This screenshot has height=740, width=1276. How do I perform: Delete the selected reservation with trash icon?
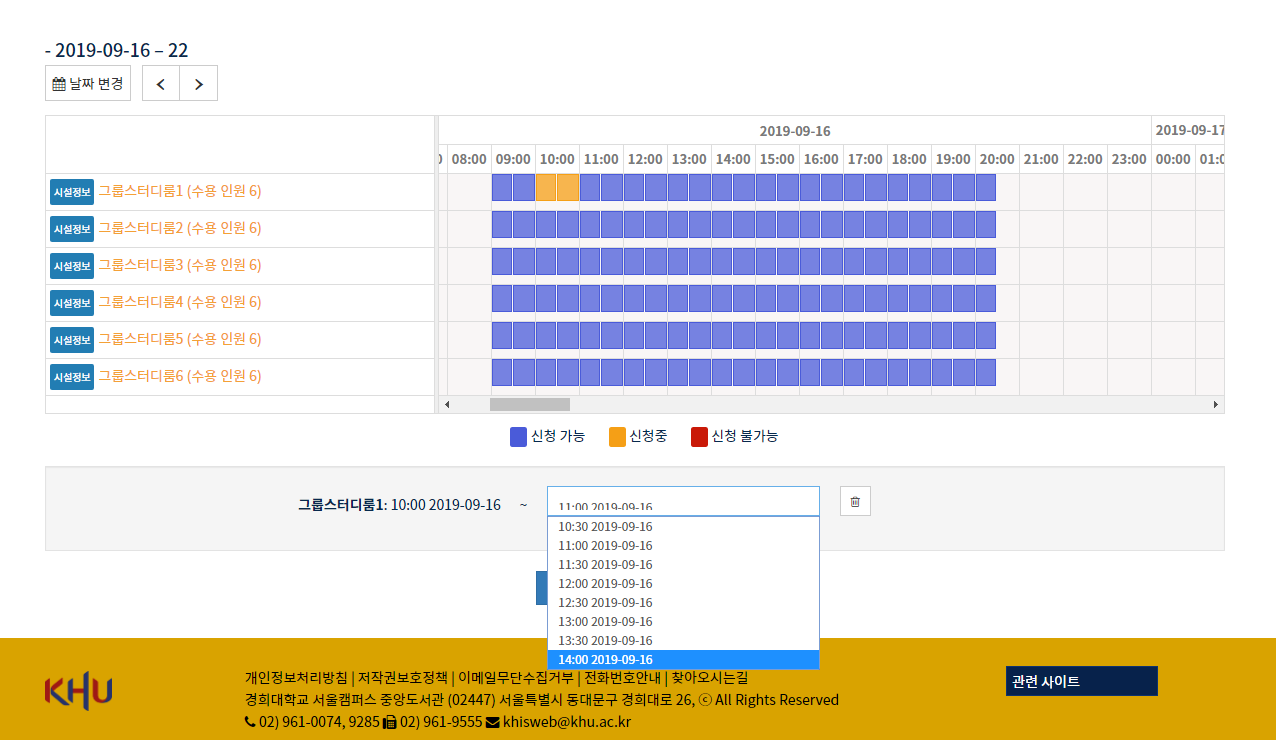coord(855,502)
